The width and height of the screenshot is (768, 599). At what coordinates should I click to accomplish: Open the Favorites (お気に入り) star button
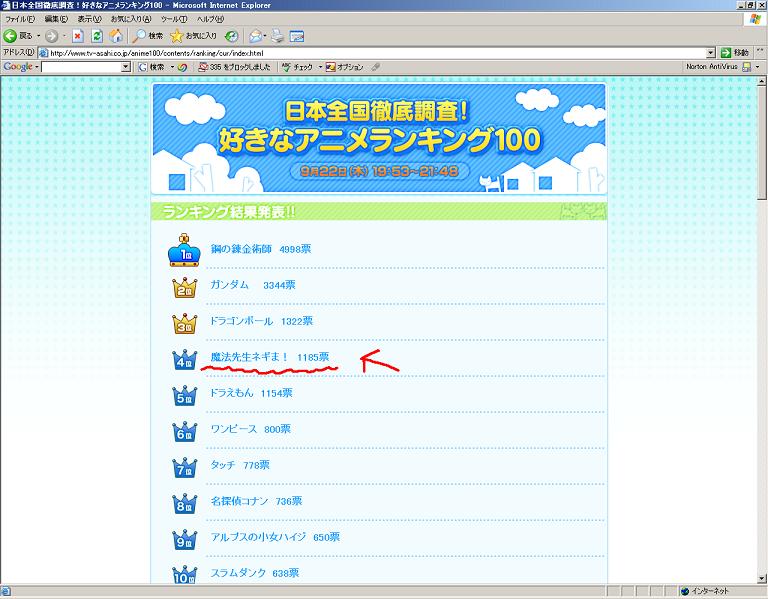coord(193,36)
